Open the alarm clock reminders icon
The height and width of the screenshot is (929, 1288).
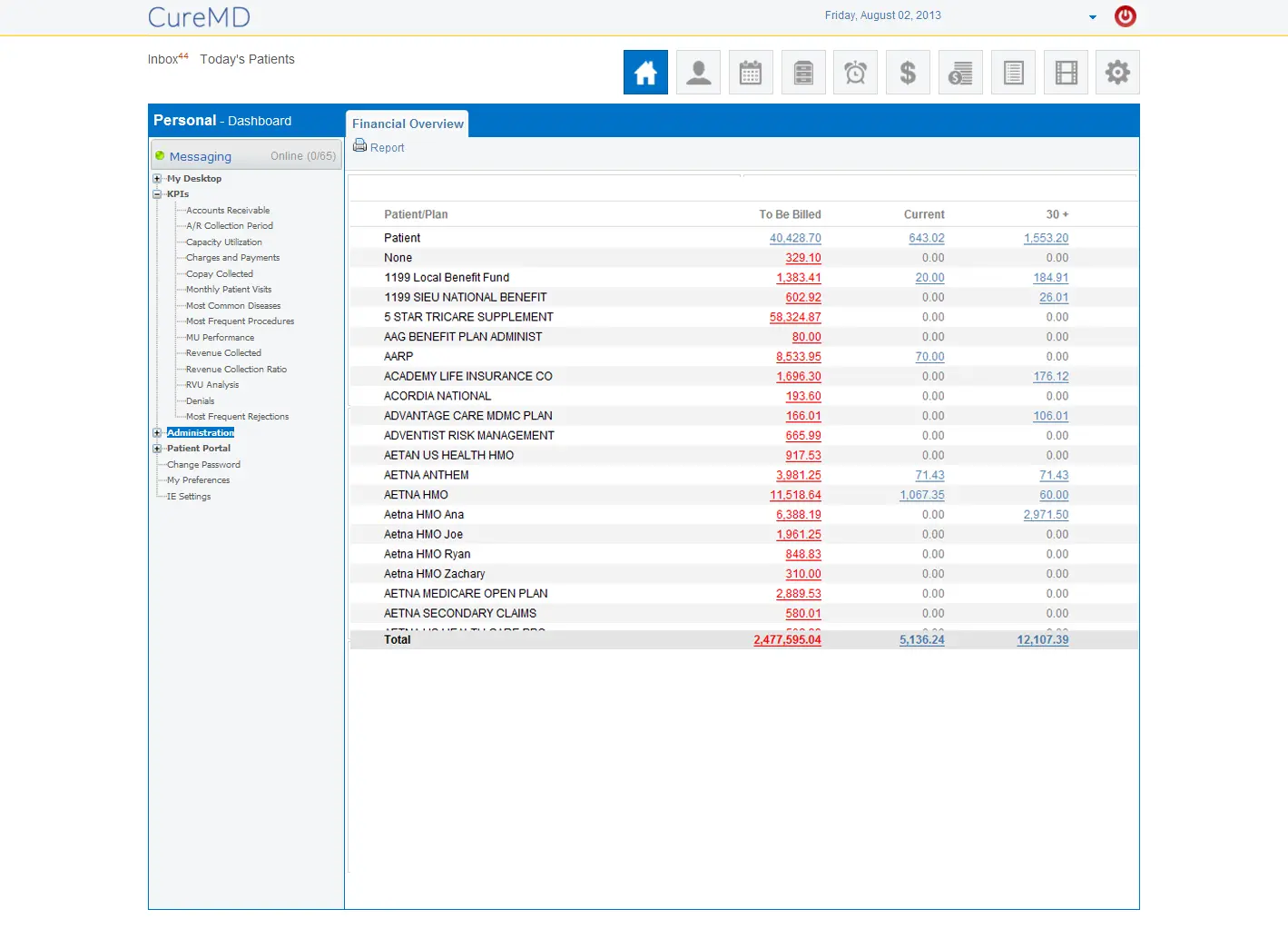[x=855, y=73]
